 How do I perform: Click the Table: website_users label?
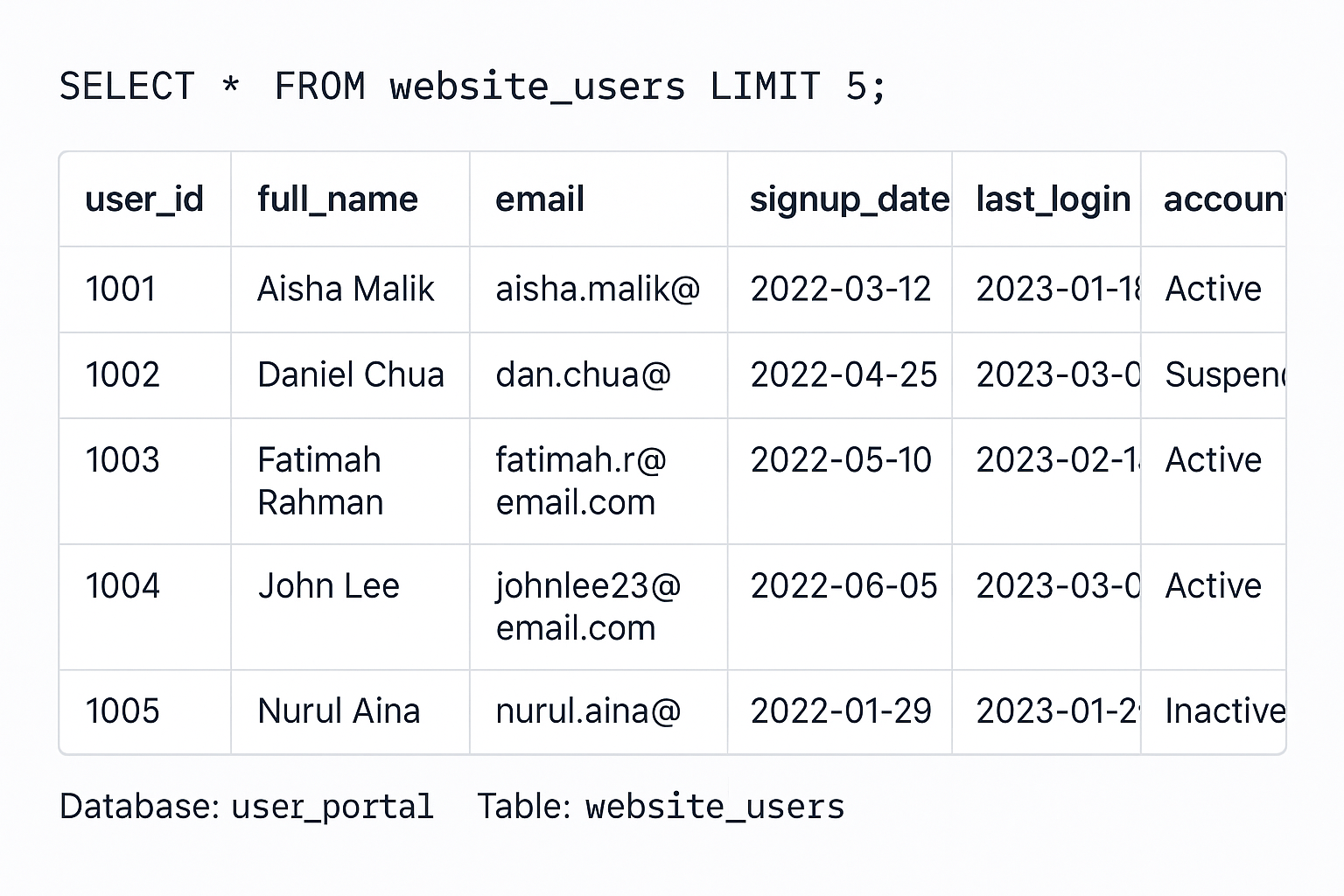661,806
